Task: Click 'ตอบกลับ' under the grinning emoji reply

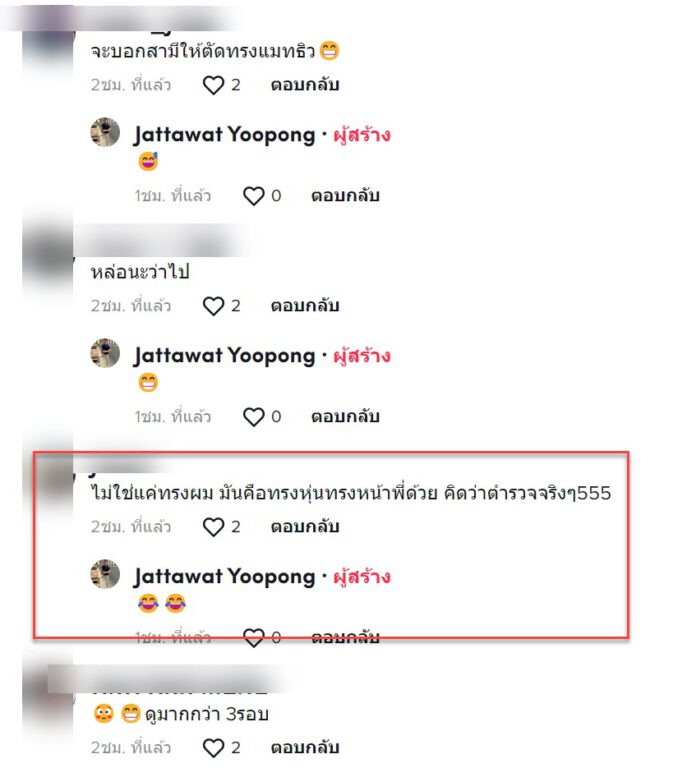Action: 345,417
